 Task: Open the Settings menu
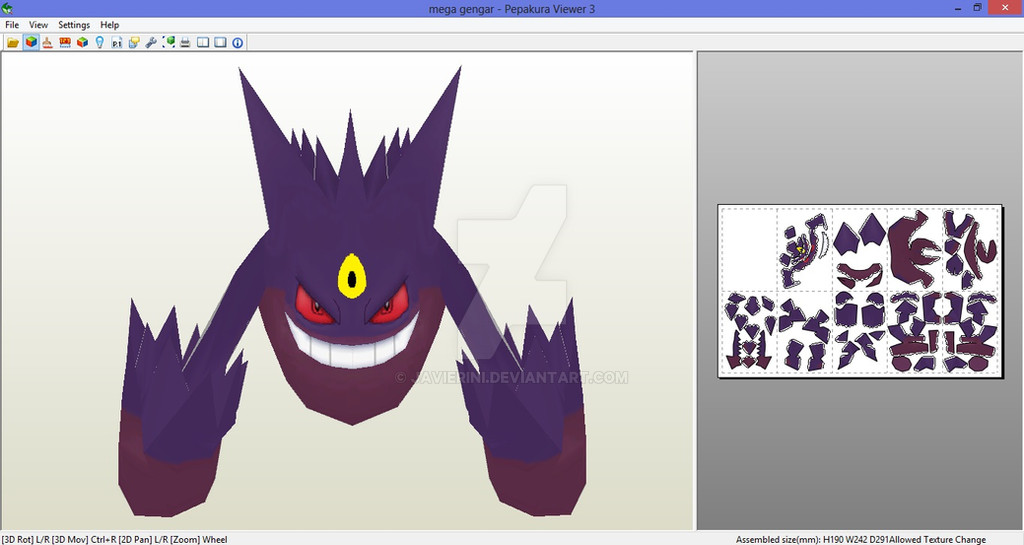(x=74, y=25)
